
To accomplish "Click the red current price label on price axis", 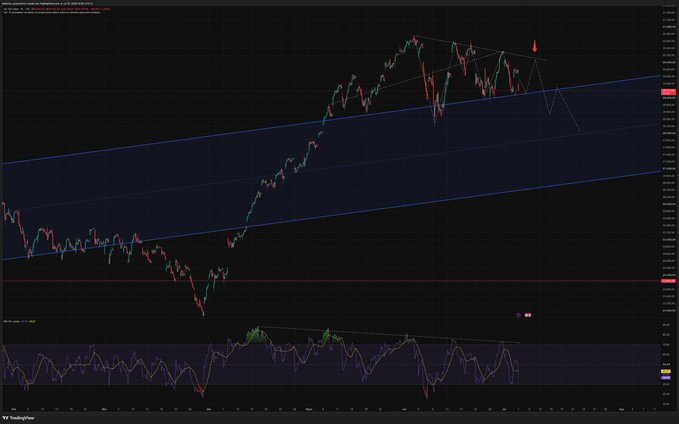I will tap(668, 92).
